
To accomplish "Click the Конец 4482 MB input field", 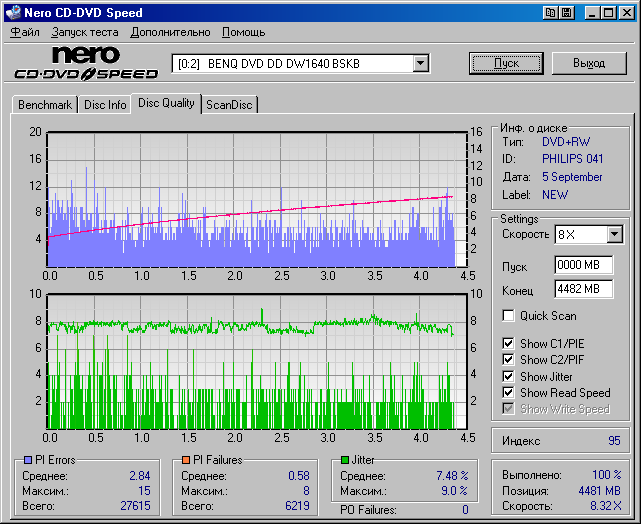I will pyautogui.click(x=583, y=289).
